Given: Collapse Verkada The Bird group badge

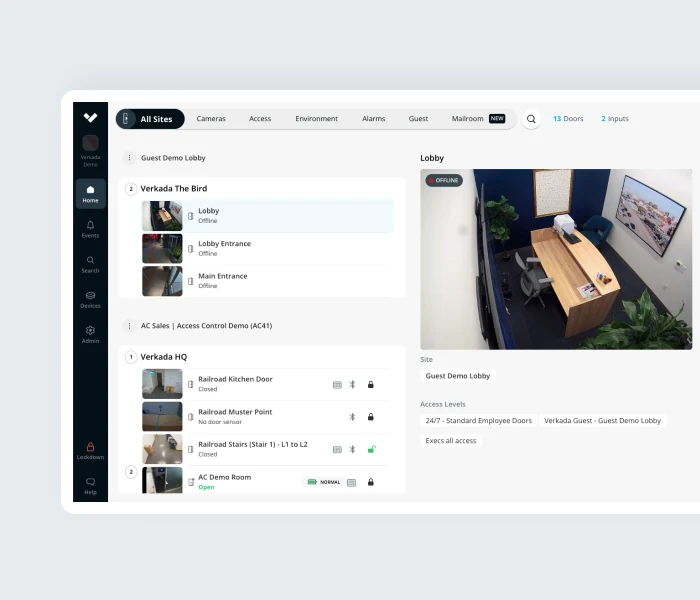Looking at the screenshot, I should (x=131, y=189).
